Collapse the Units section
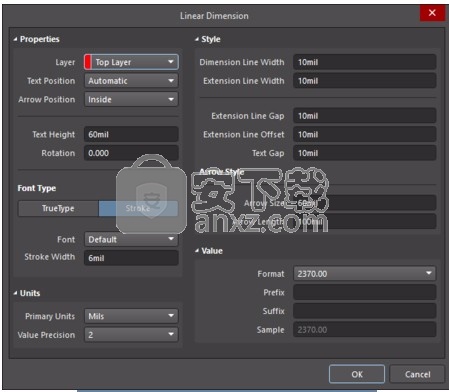 pos(15,293)
